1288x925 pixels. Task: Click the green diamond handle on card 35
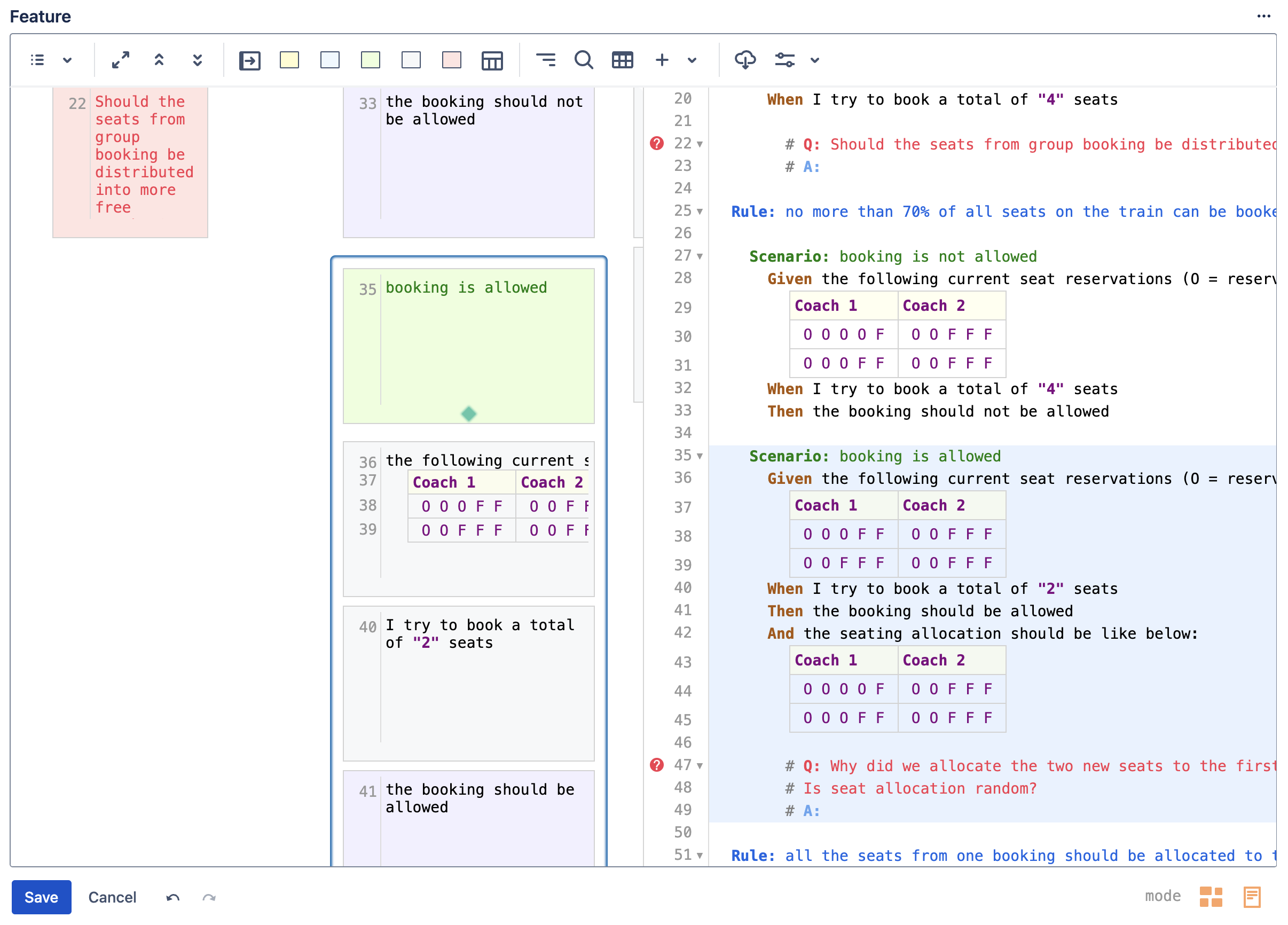[x=468, y=414]
